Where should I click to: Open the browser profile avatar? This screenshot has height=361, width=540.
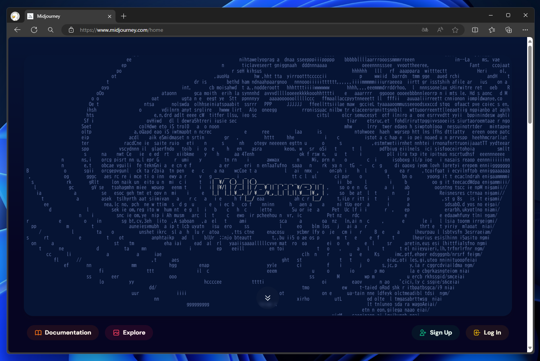tap(15, 16)
